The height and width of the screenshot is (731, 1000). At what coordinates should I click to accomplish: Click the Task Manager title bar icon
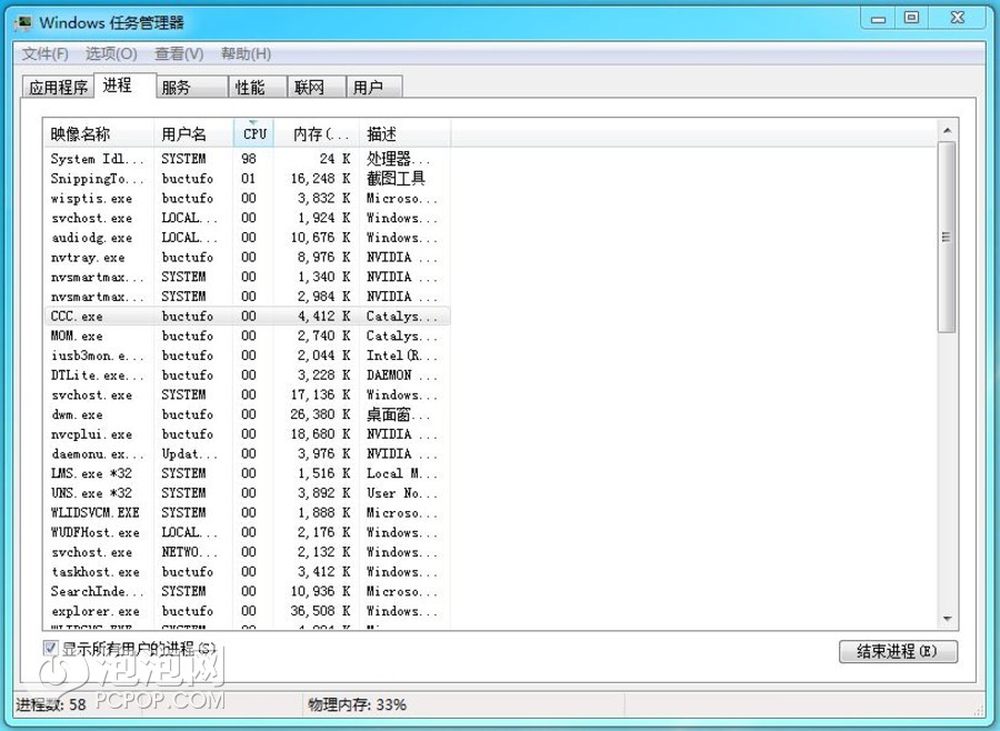point(24,23)
